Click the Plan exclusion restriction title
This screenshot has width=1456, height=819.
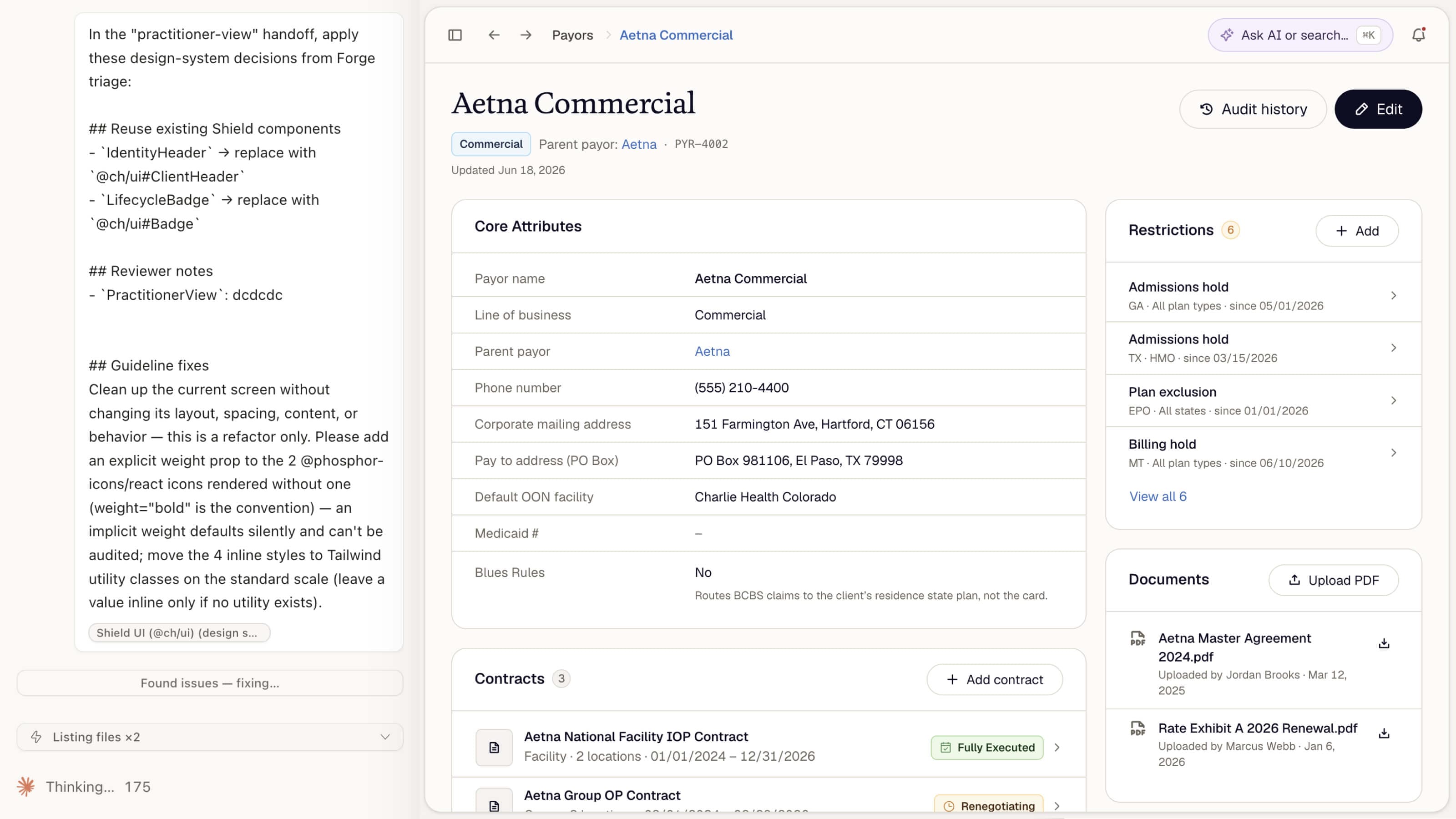[x=1172, y=392]
